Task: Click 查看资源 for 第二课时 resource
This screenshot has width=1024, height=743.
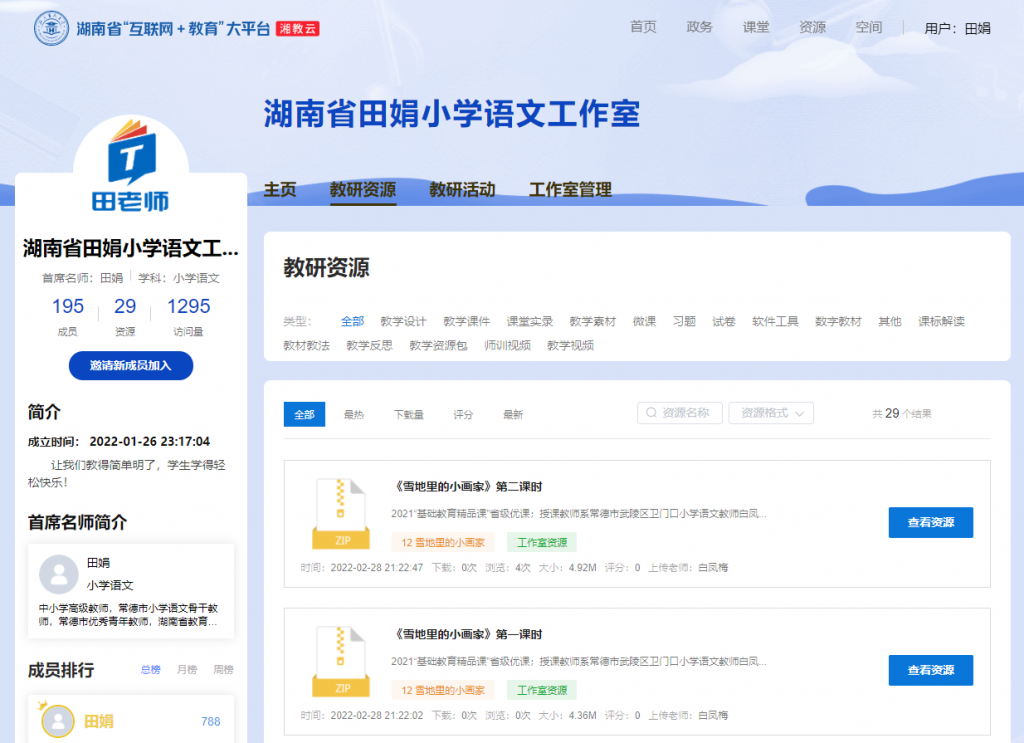Action: (930, 522)
